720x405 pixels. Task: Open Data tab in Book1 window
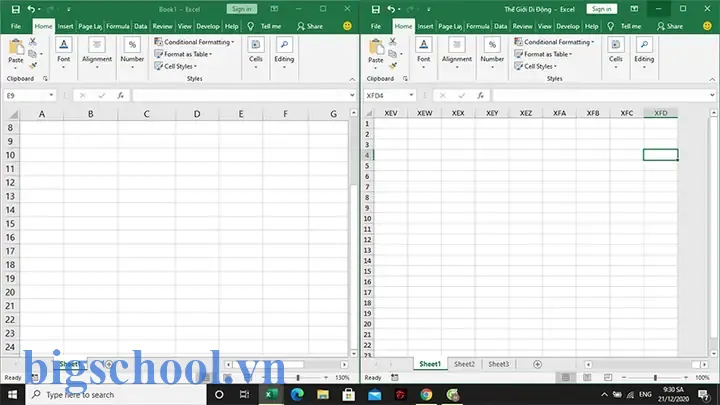pos(141,26)
